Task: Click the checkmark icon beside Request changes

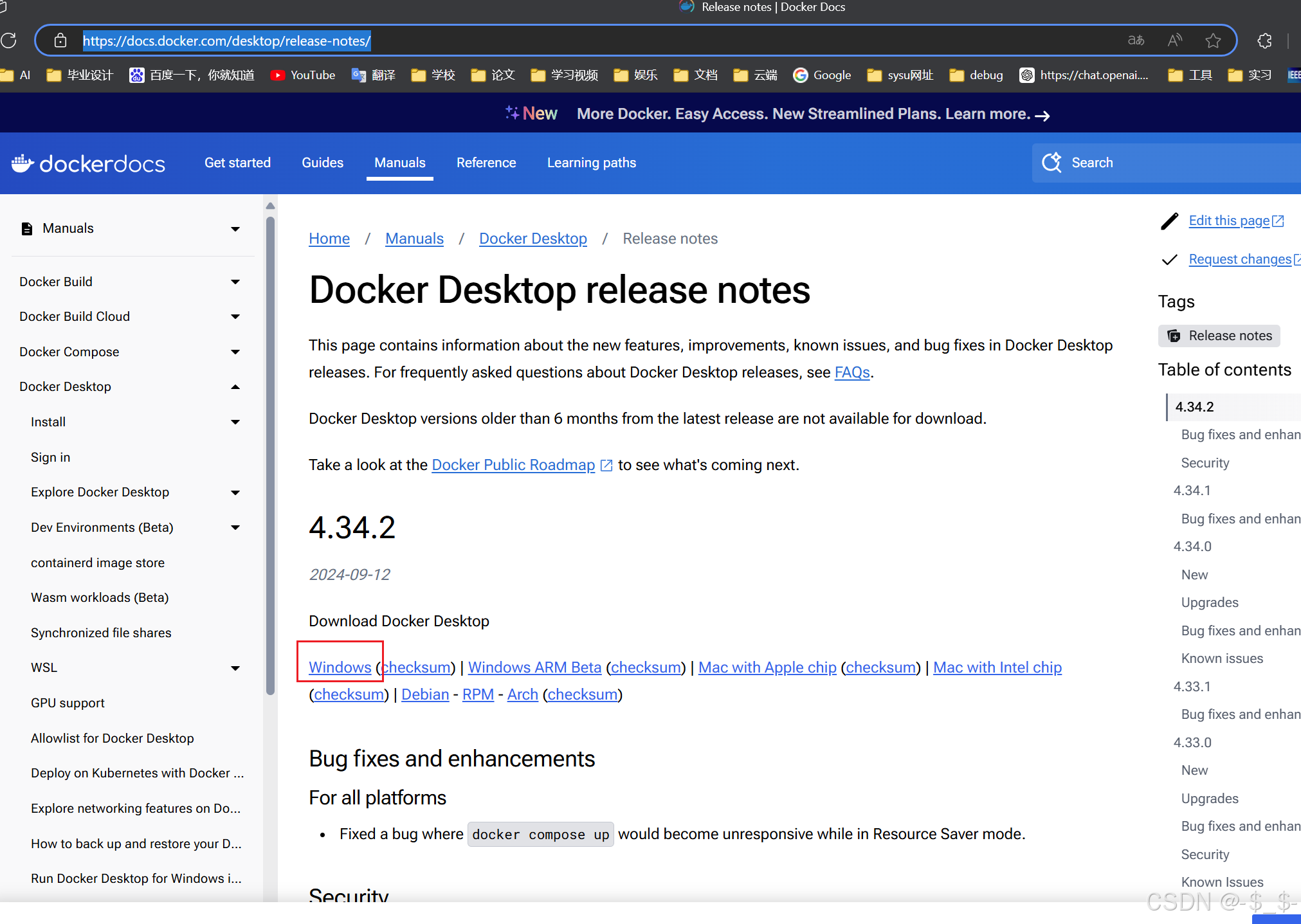Action: click(1169, 260)
